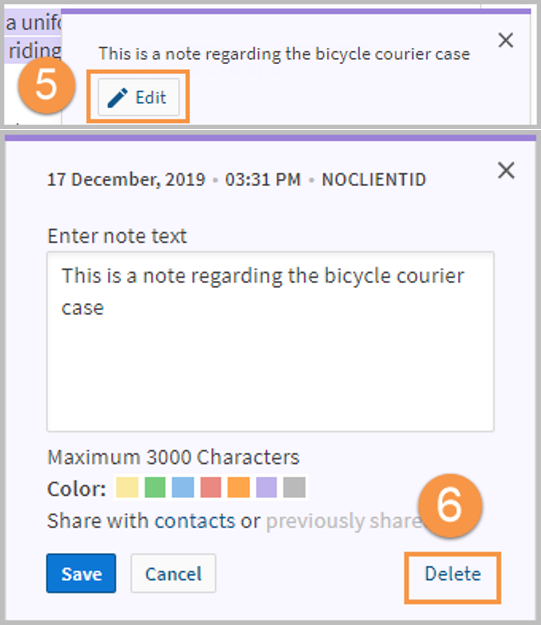Viewport: 541px width, 625px height.
Task: Close the note editing panel
Action: click(506, 171)
